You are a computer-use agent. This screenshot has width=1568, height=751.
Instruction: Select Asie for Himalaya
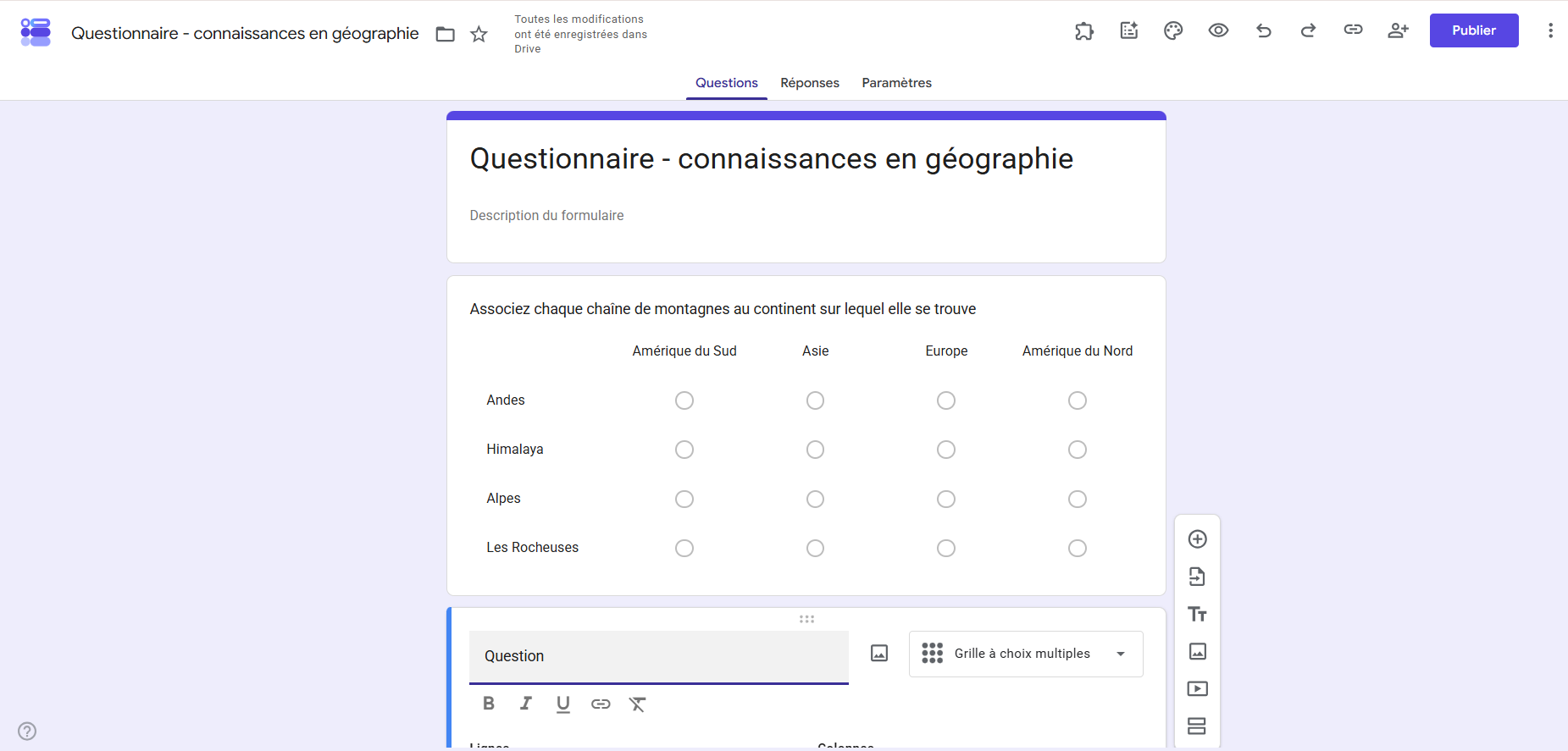[x=815, y=450]
